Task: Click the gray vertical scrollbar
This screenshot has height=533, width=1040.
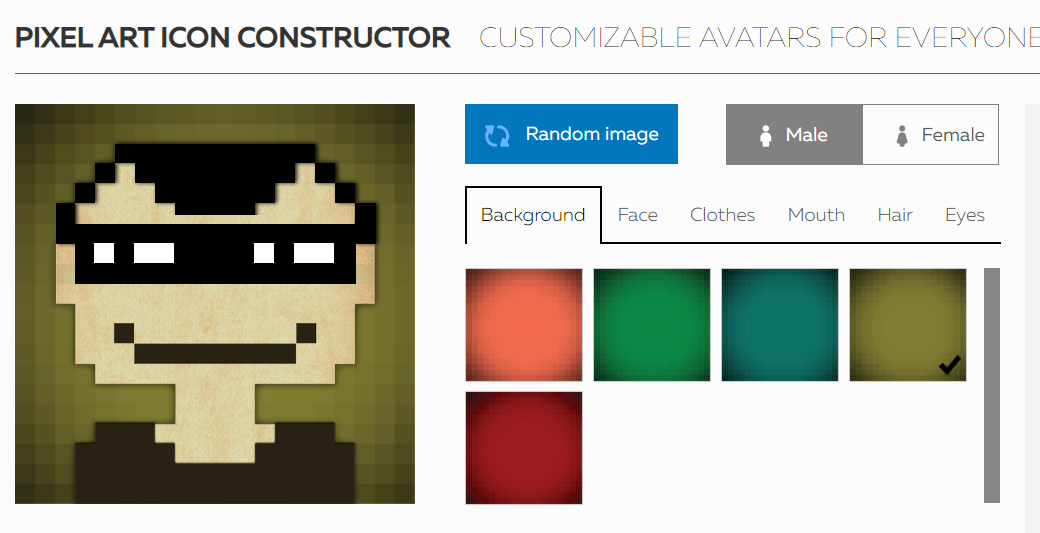Action: coord(992,385)
